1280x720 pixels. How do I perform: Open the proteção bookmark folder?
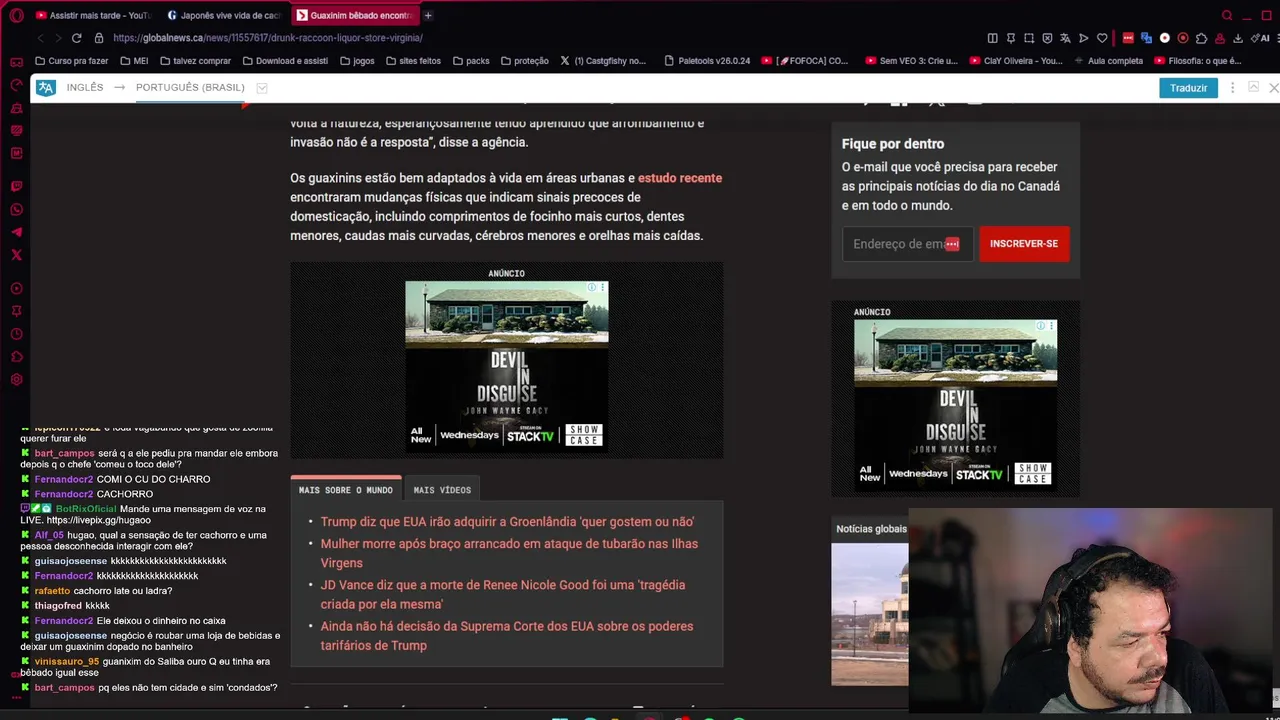click(524, 61)
